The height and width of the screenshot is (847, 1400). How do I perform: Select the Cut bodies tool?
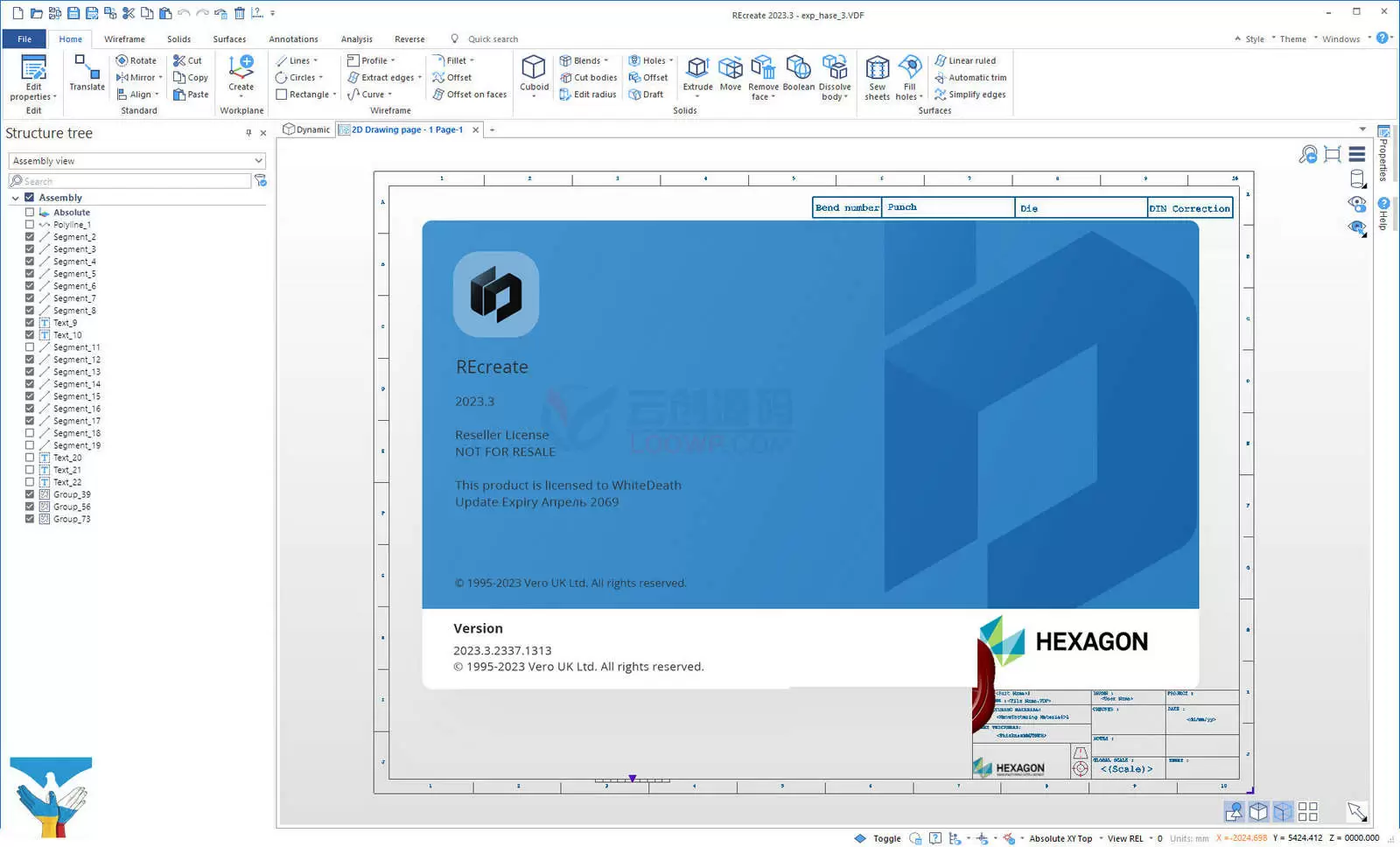point(588,77)
